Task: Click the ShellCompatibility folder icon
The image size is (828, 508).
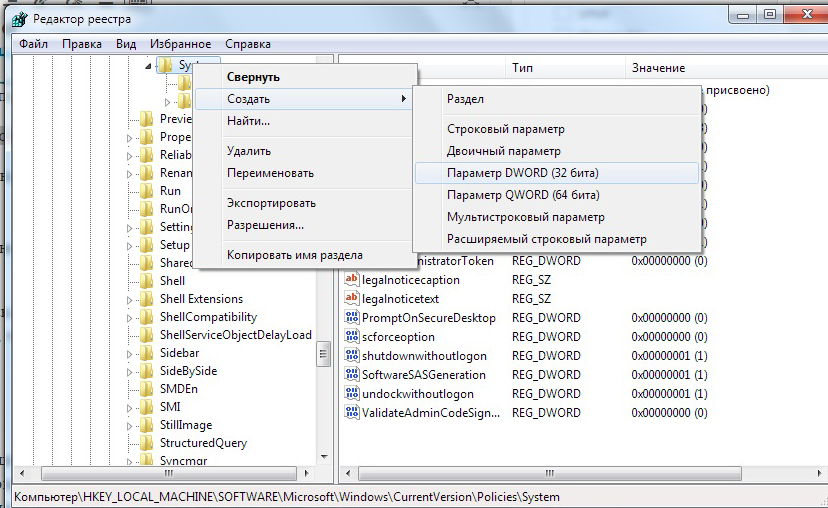Action: (x=147, y=316)
